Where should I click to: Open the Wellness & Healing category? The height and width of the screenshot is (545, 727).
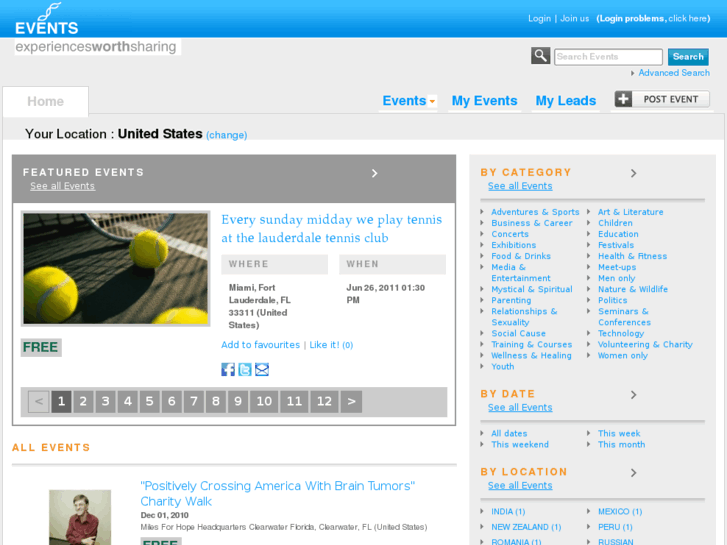pyautogui.click(x=531, y=356)
